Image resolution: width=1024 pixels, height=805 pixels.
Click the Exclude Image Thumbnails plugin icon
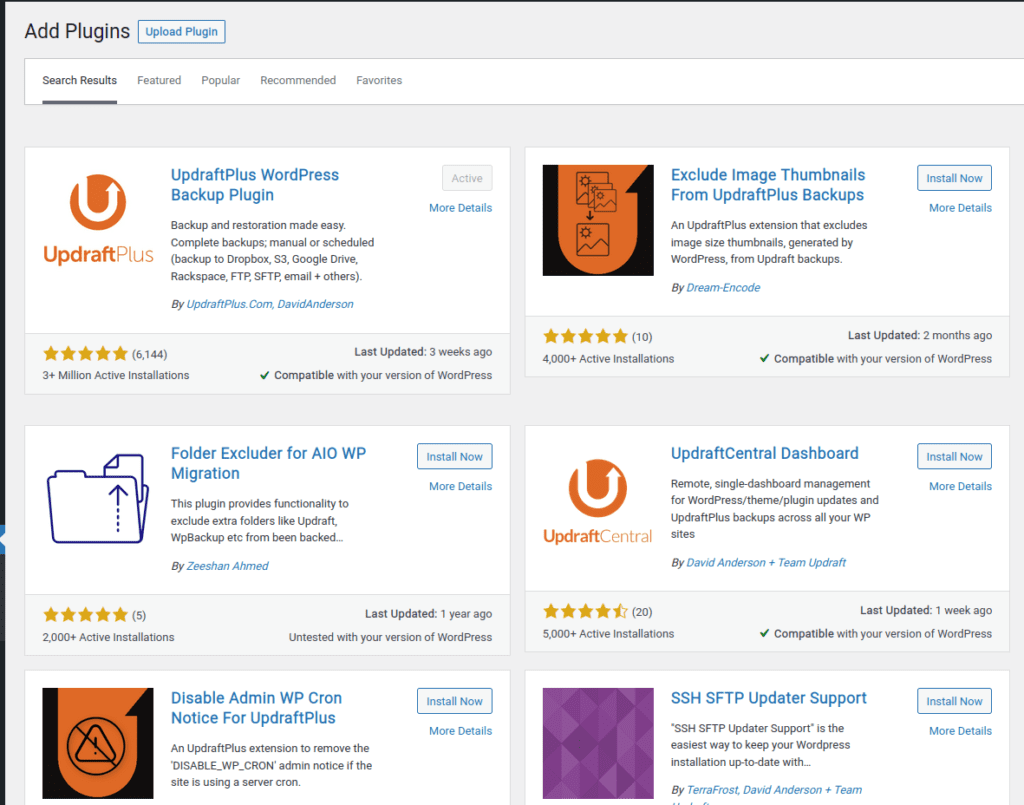(x=597, y=220)
